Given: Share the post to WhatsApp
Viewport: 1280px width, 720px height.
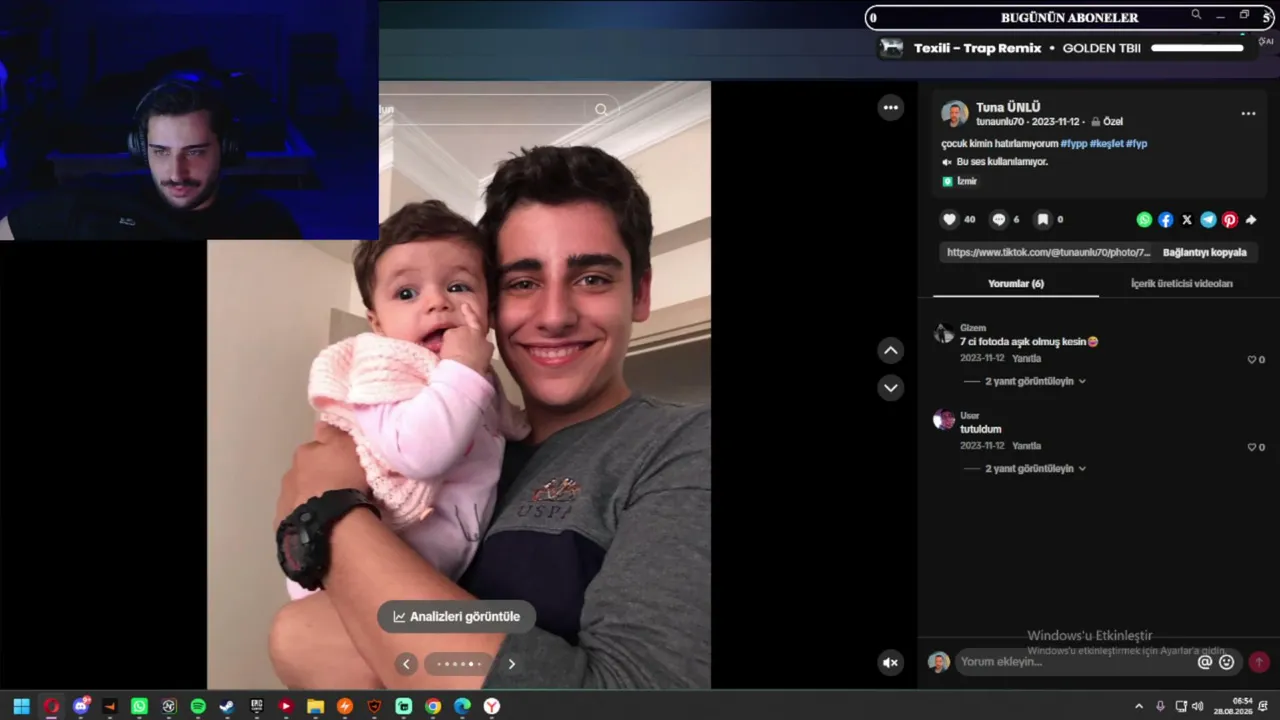Looking at the screenshot, I should point(1144,220).
